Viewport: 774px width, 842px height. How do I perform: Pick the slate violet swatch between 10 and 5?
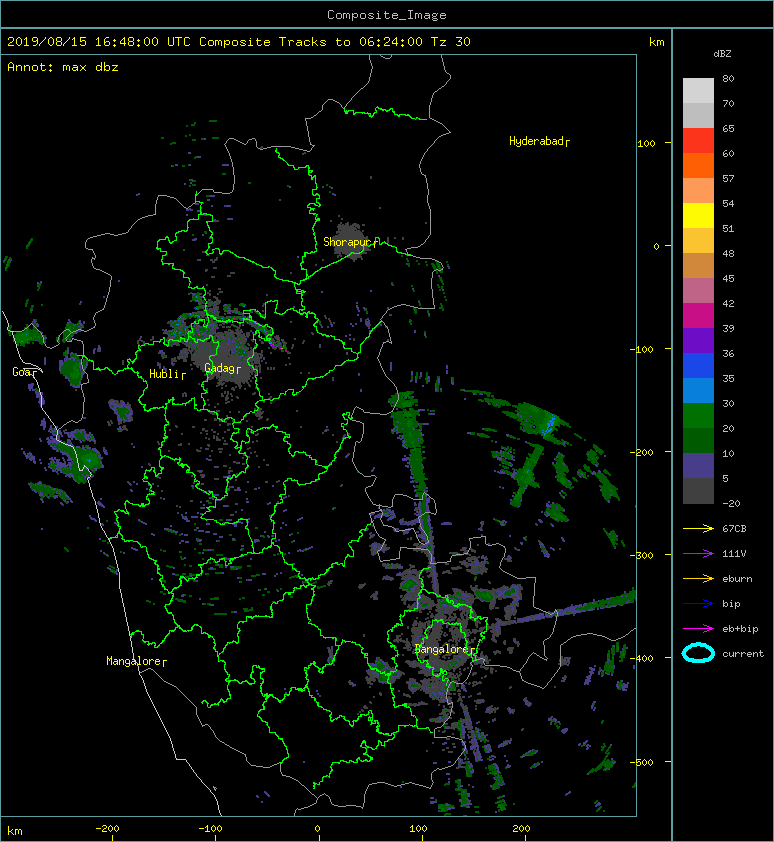coord(698,465)
